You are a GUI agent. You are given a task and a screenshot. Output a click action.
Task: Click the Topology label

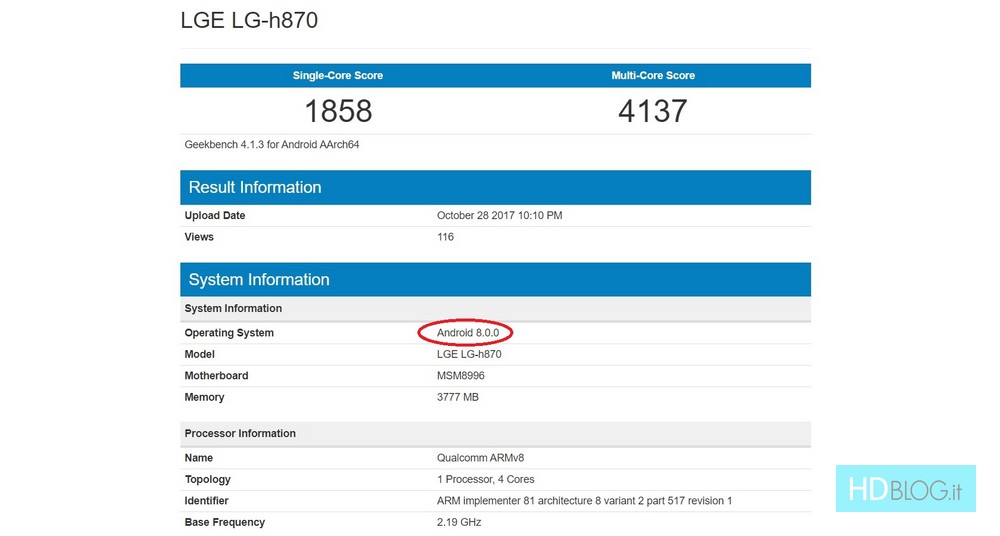coord(207,479)
